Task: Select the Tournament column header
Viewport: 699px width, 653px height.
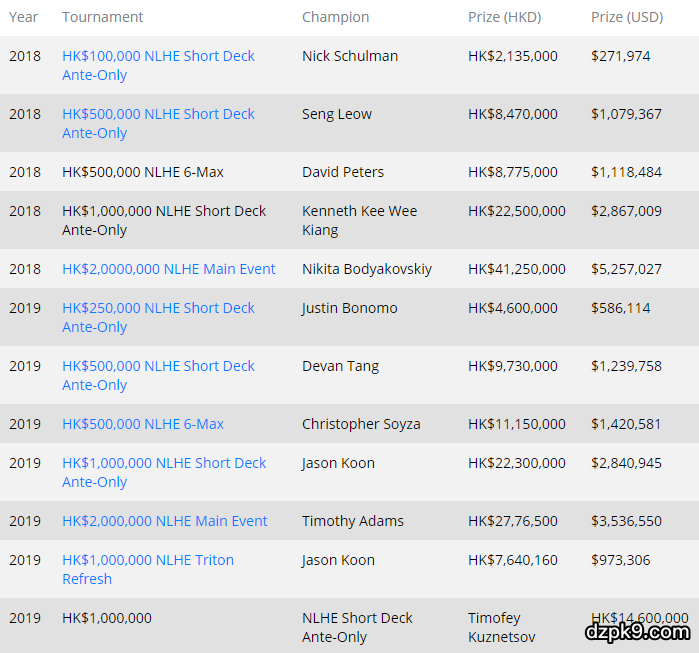Action: (102, 17)
